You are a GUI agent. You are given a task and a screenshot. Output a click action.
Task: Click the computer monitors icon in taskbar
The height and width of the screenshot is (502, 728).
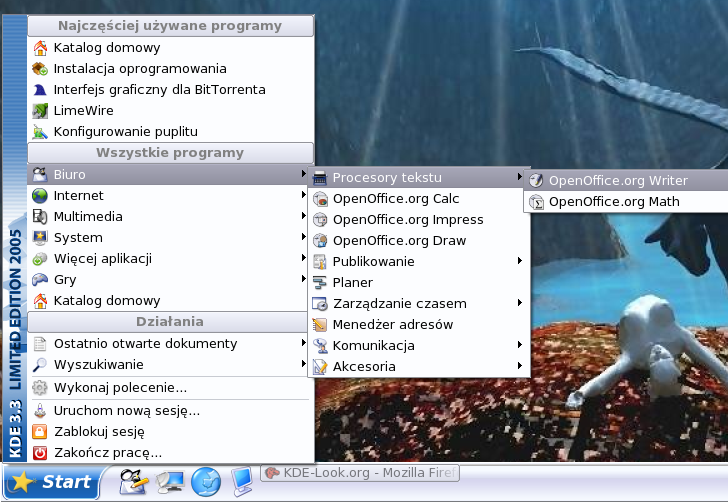point(169,482)
